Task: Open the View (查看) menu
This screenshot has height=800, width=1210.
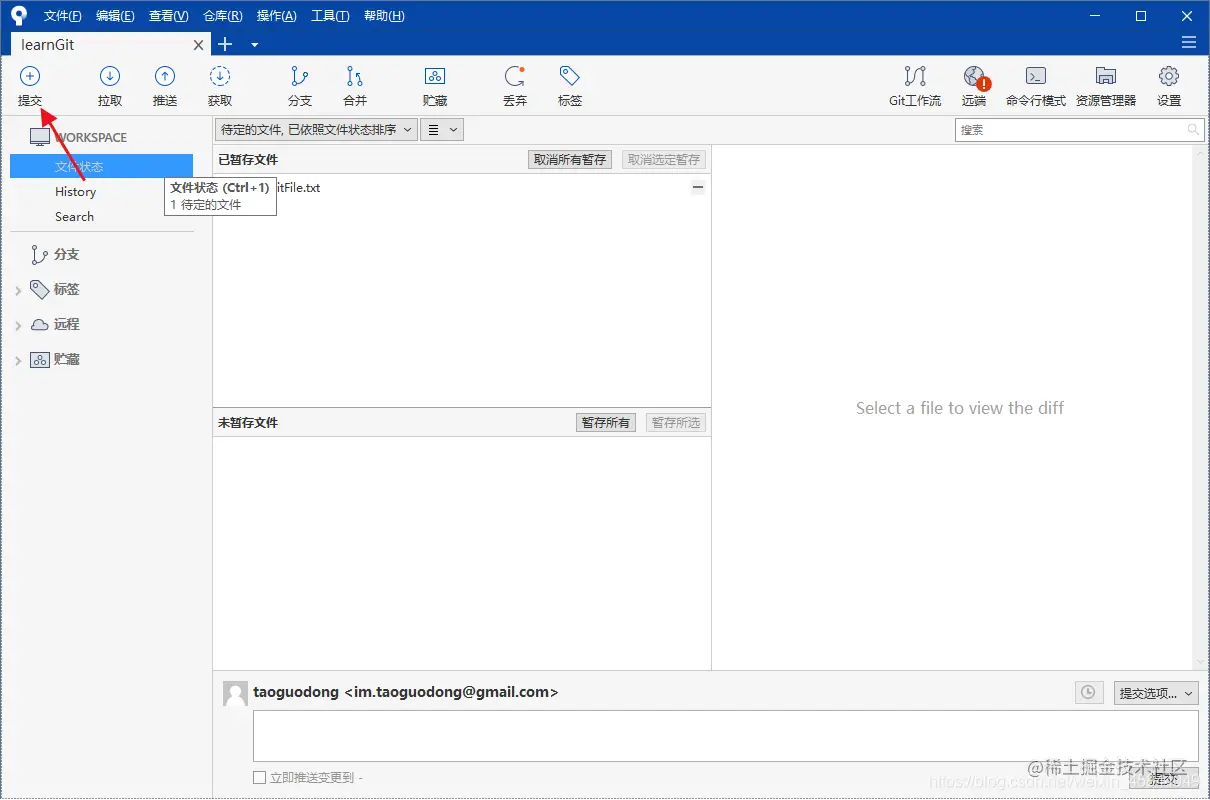Action: [x=168, y=16]
